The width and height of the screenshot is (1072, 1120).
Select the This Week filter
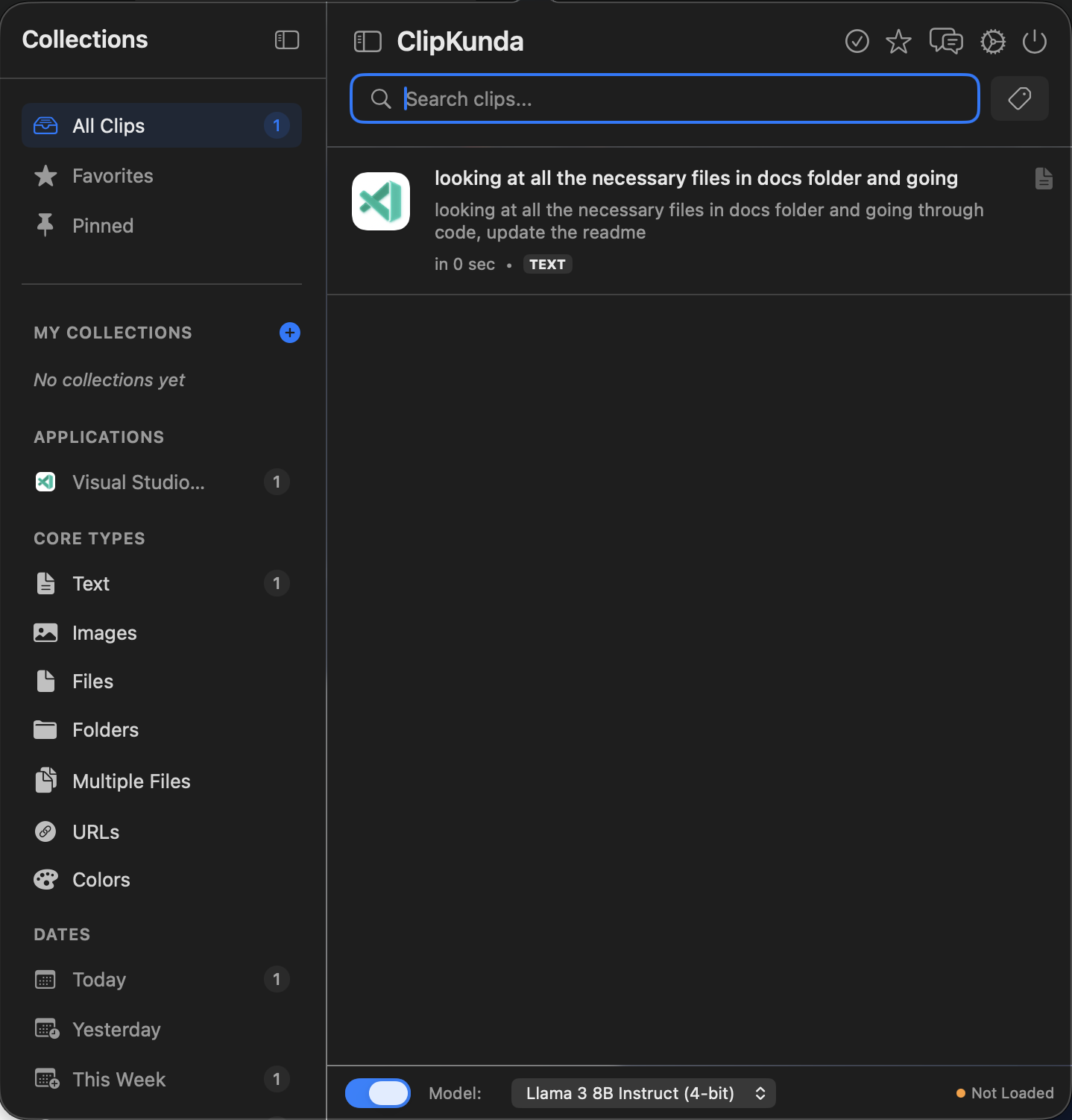click(119, 1079)
